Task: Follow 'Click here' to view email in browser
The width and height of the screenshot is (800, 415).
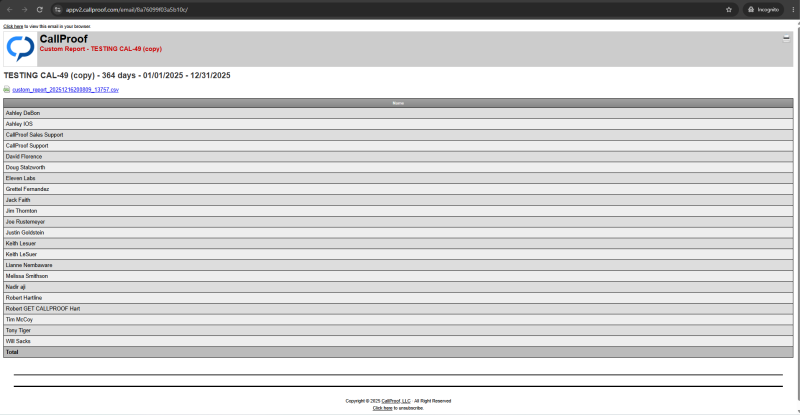Action: tap(13, 26)
